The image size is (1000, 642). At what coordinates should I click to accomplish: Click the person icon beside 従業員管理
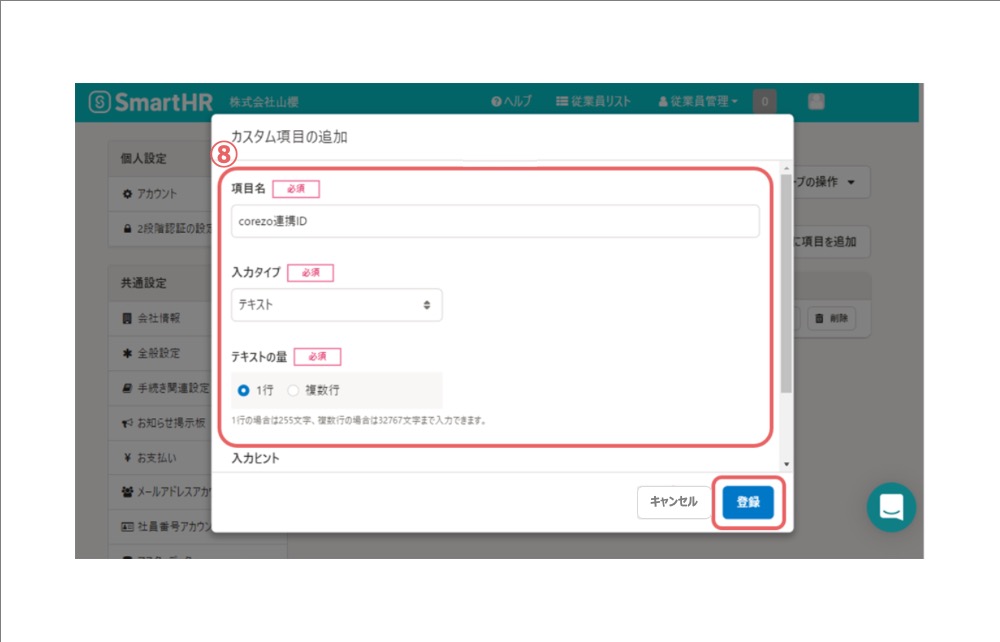coord(663,101)
